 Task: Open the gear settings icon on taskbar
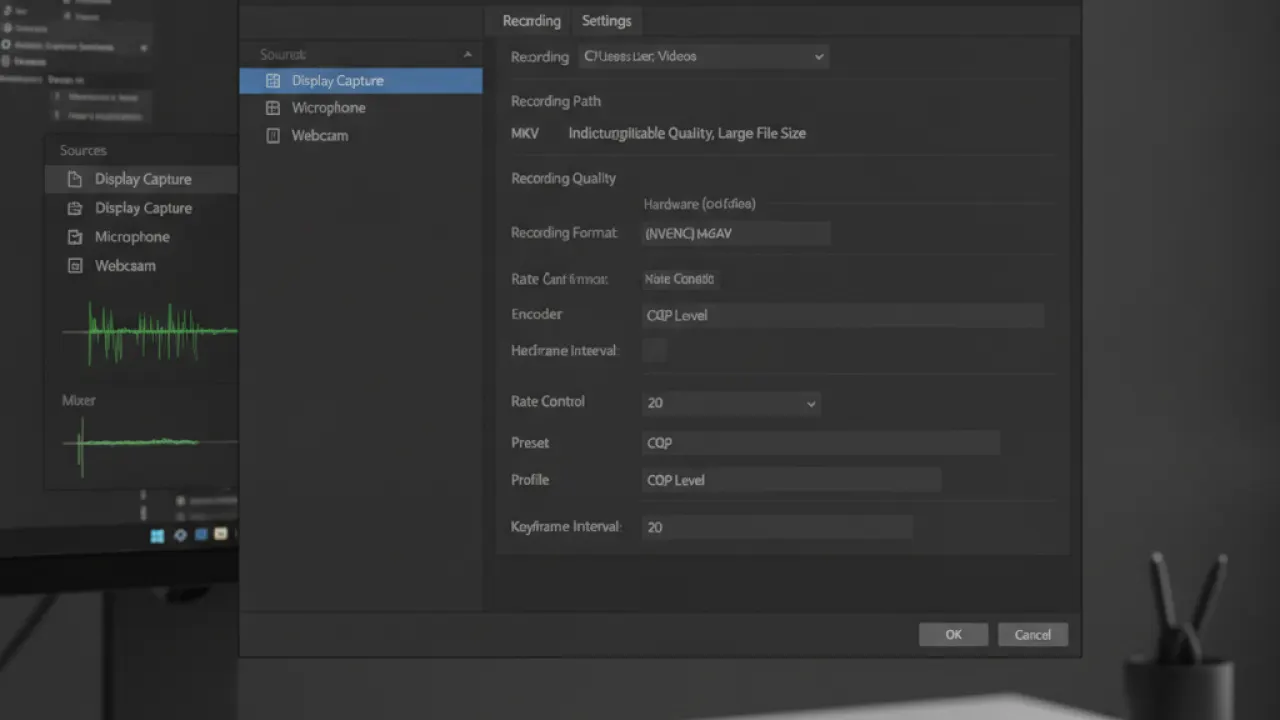(180, 535)
